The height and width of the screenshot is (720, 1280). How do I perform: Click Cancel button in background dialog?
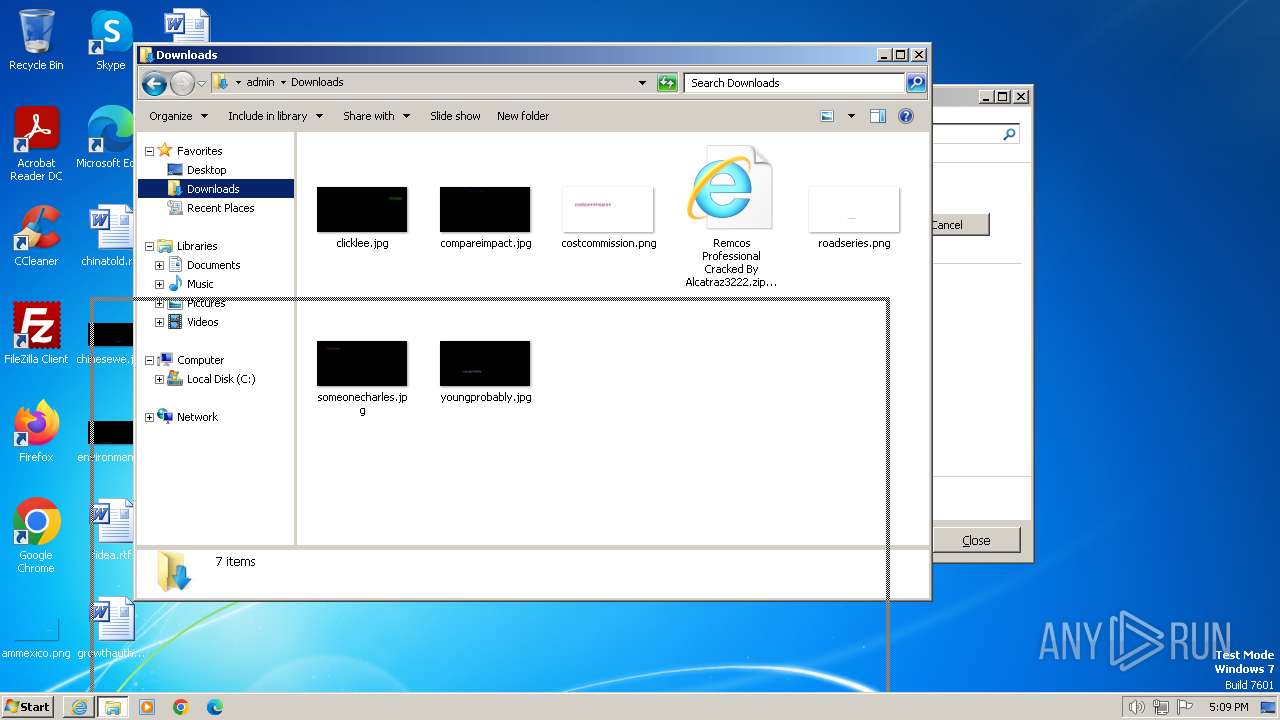tap(960, 225)
